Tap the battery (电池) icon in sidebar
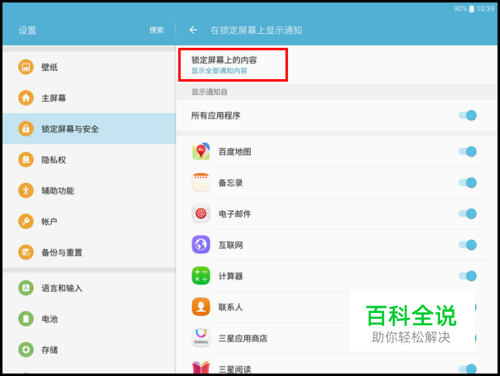The width and height of the screenshot is (500, 376). [x=26, y=319]
